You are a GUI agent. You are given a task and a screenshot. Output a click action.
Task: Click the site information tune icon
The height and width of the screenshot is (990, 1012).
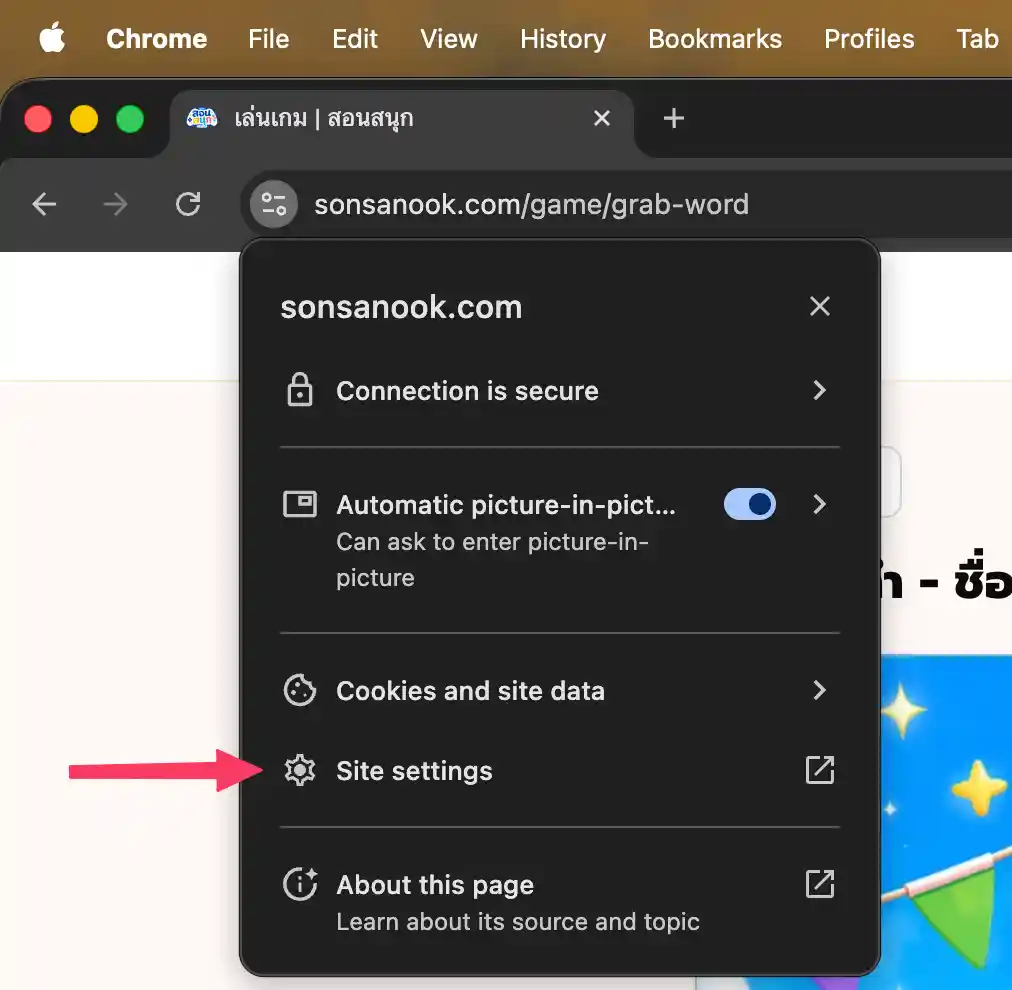click(x=274, y=205)
